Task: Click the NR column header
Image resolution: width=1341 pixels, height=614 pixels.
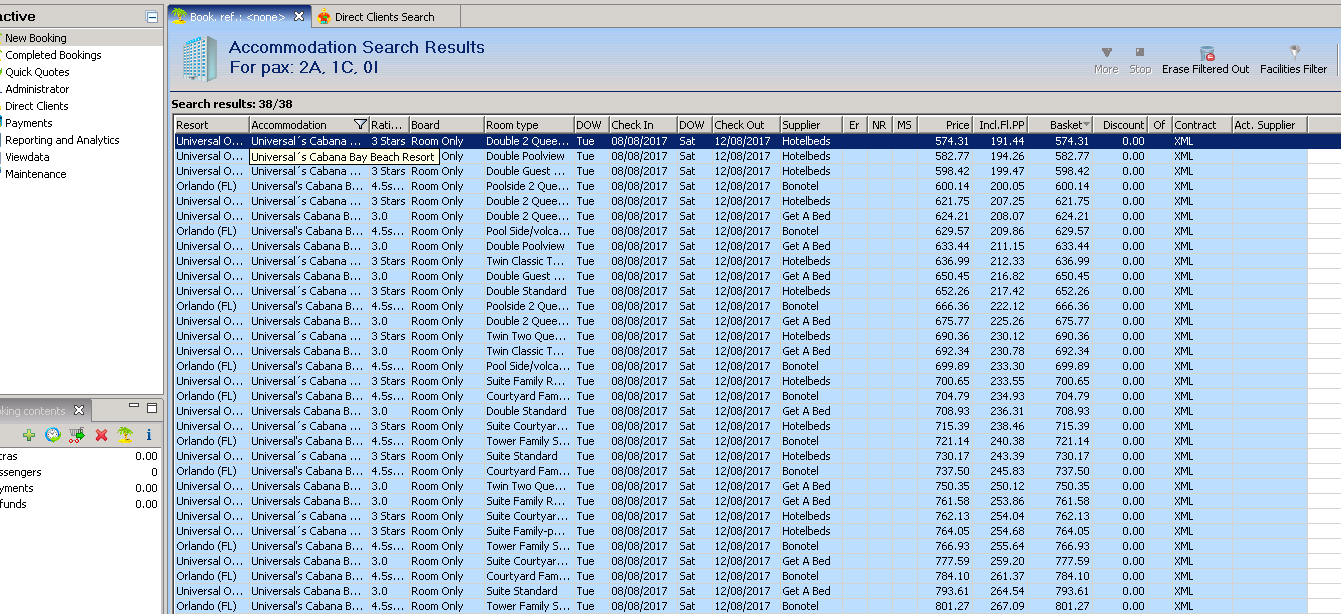Action: (879, 125)
